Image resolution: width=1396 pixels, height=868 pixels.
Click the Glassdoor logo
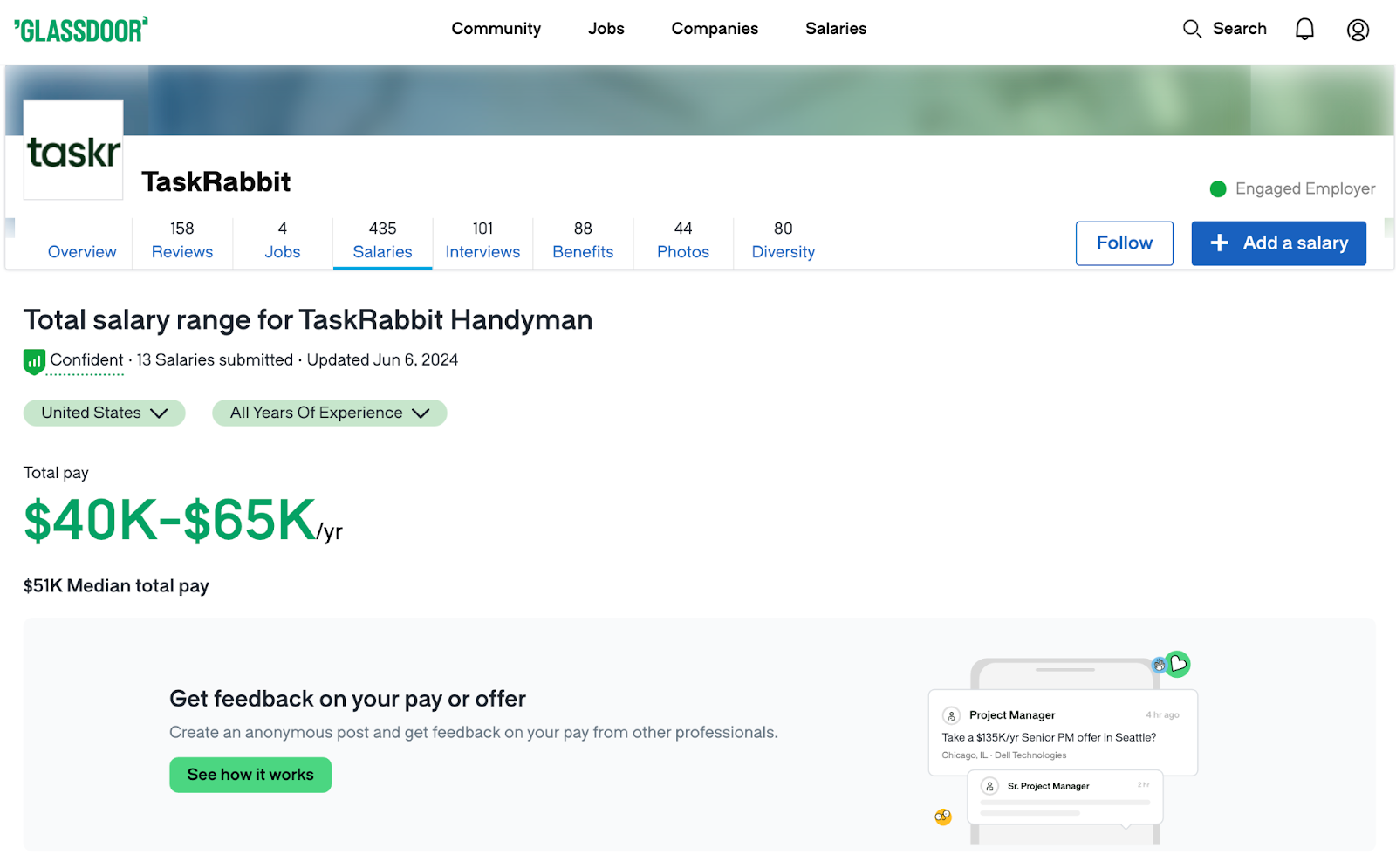[81, 30]
